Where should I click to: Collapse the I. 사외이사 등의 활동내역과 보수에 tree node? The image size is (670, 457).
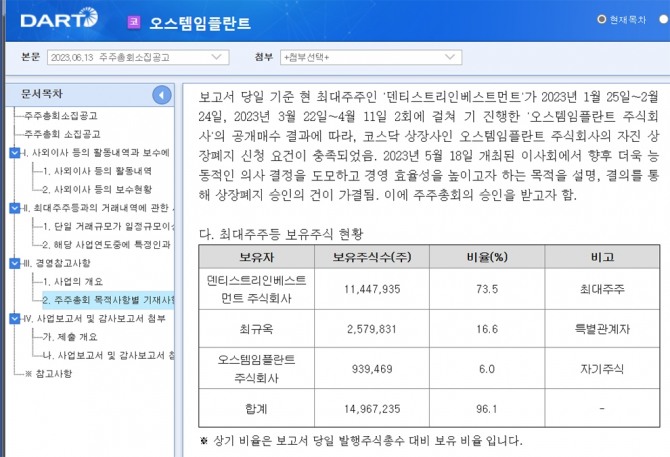pos(15,152)
